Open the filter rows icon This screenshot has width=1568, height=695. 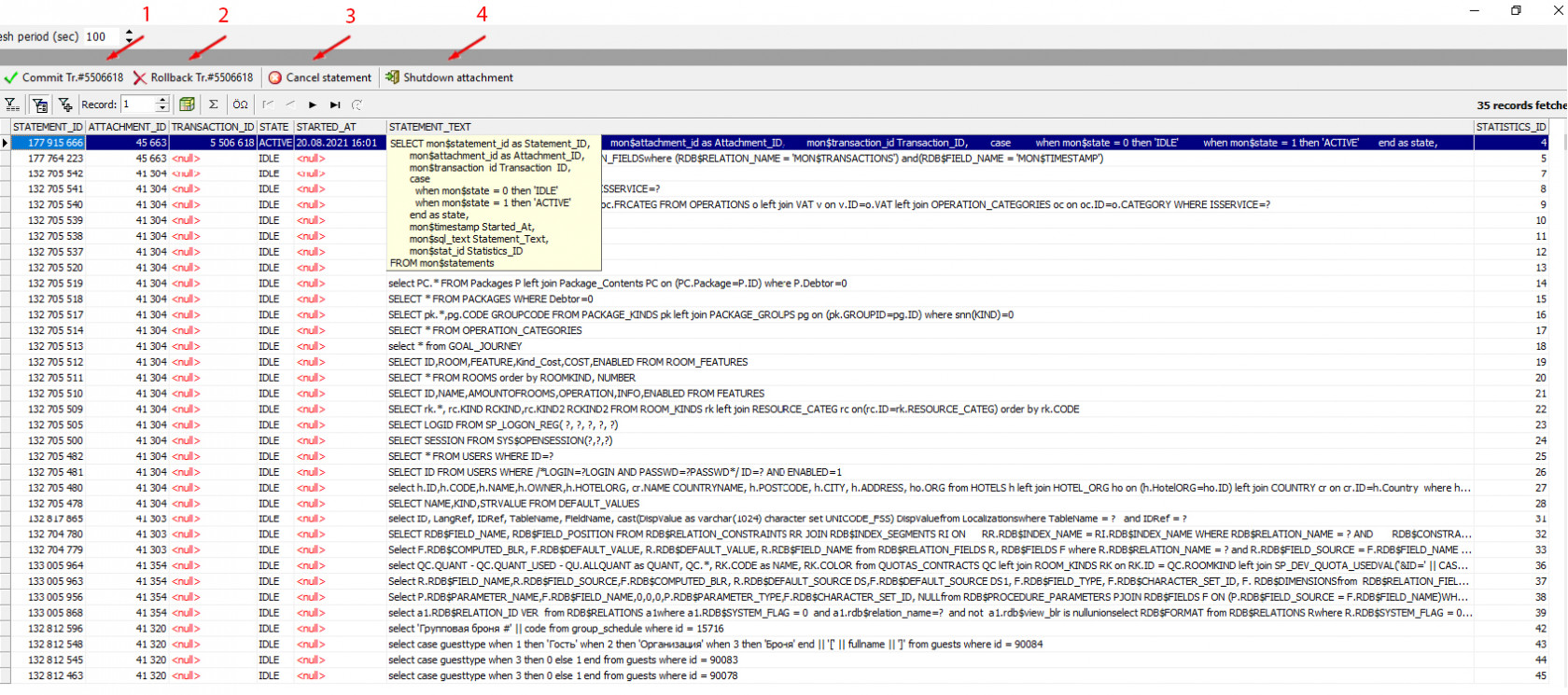click(11, 104)
